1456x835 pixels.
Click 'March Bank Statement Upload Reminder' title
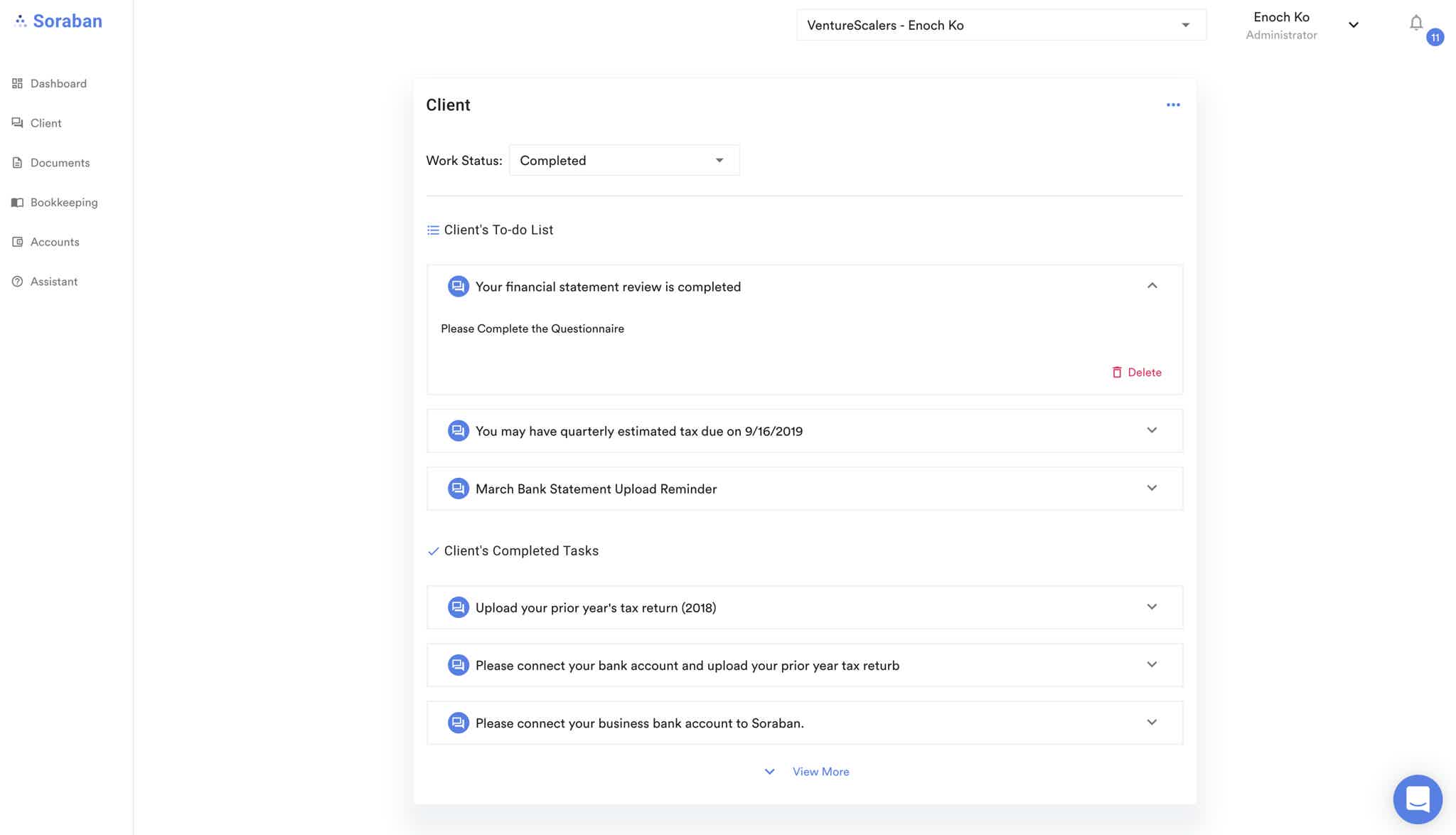[x=596, y=489]
